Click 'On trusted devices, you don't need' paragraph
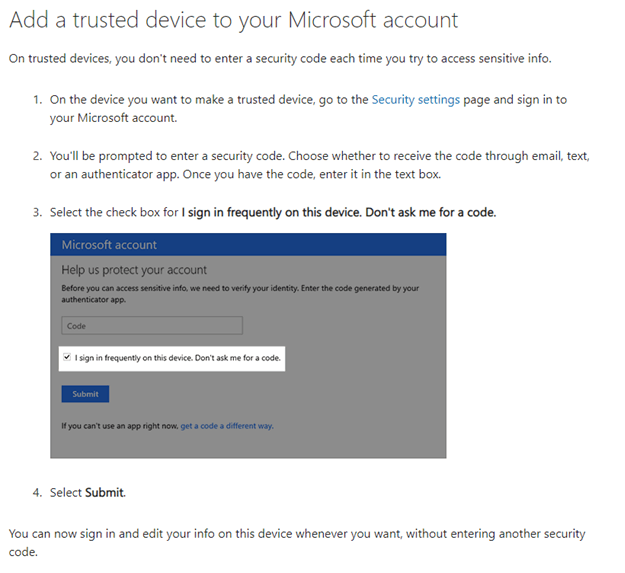The image size is (625, 573). point(280,59)
